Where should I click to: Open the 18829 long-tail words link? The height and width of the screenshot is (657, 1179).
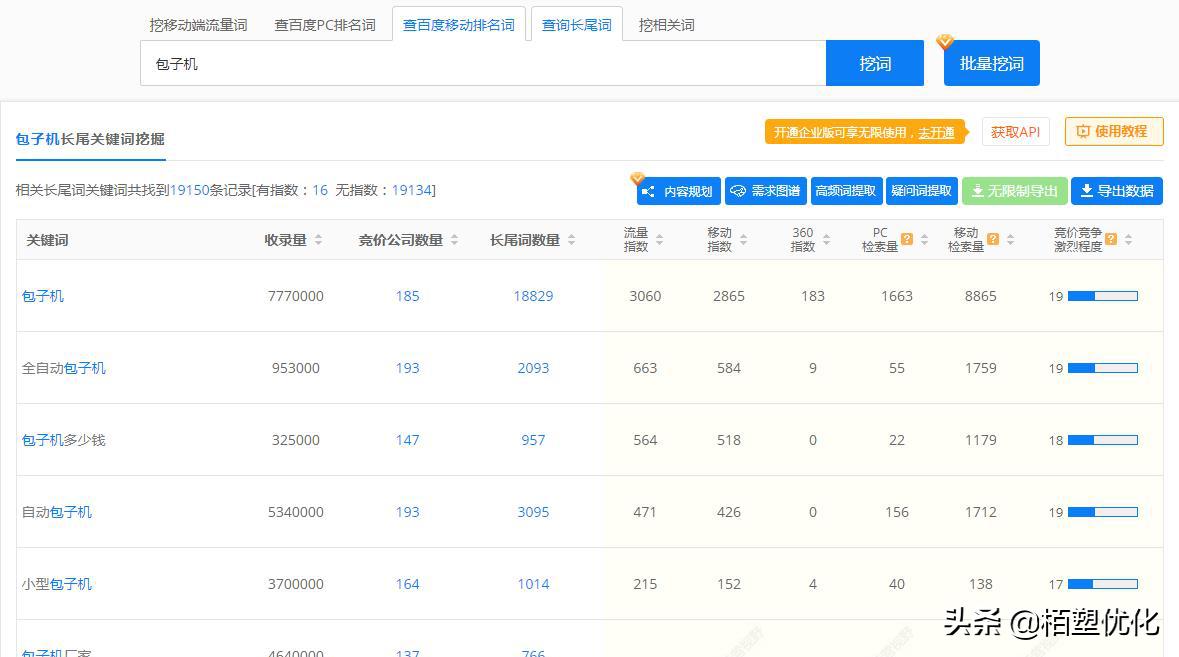(533, 296)
